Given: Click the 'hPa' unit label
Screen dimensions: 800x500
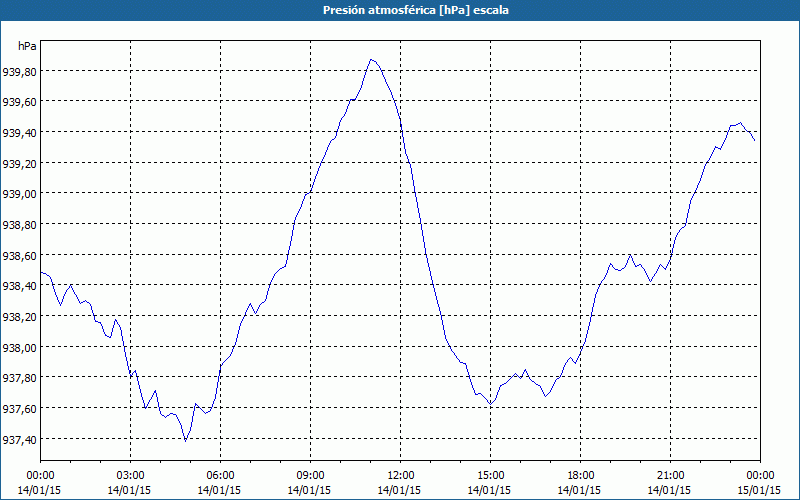Looking at the screenshot, I should 27,46.
